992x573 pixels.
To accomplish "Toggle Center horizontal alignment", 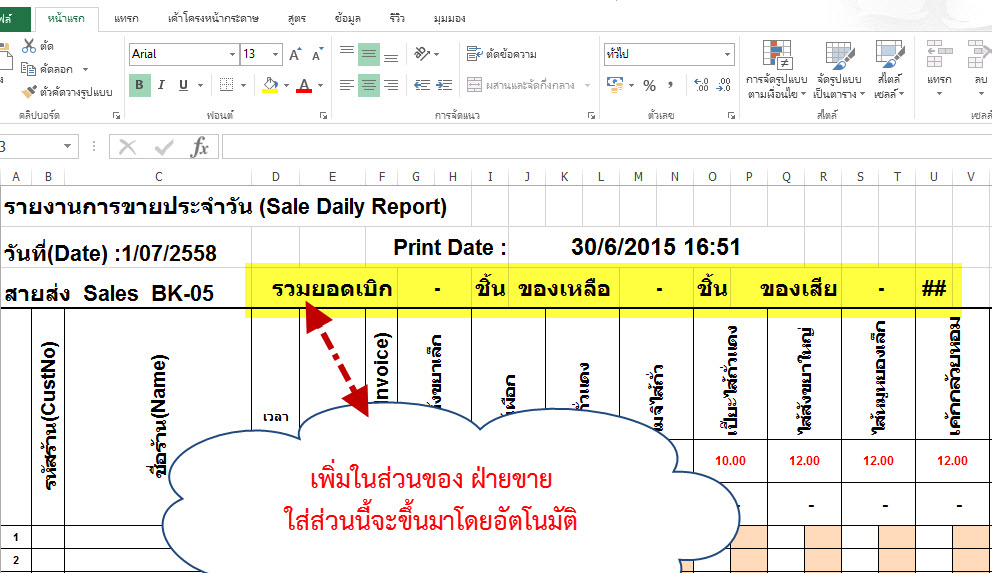I will pos(369,85).
